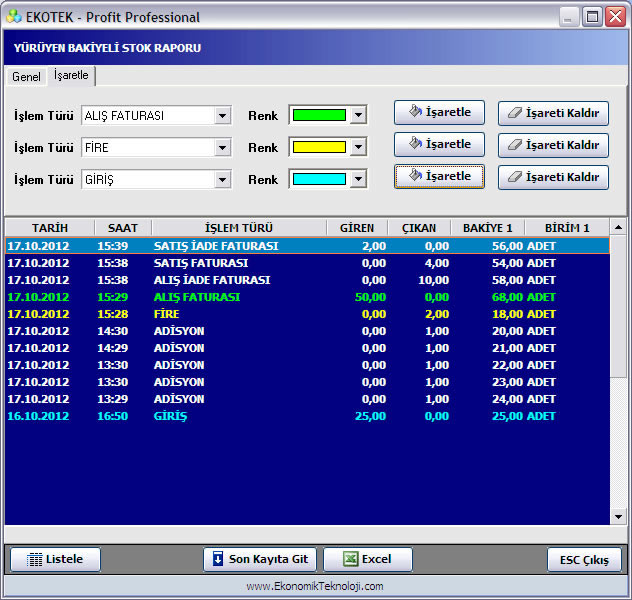Screen dimensions: 632x600
Task: Click İşaretle button text for ALIŞ FATURASI row
Action: point(448,112)
